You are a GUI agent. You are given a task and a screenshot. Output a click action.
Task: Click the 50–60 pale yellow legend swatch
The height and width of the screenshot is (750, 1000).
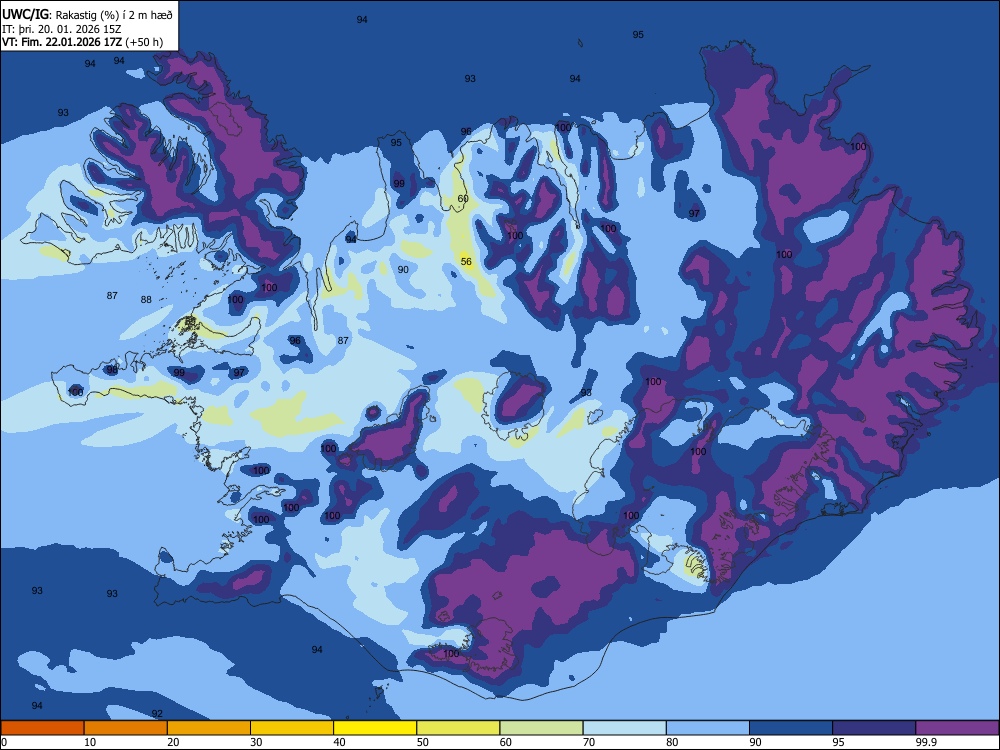(458, 728)
